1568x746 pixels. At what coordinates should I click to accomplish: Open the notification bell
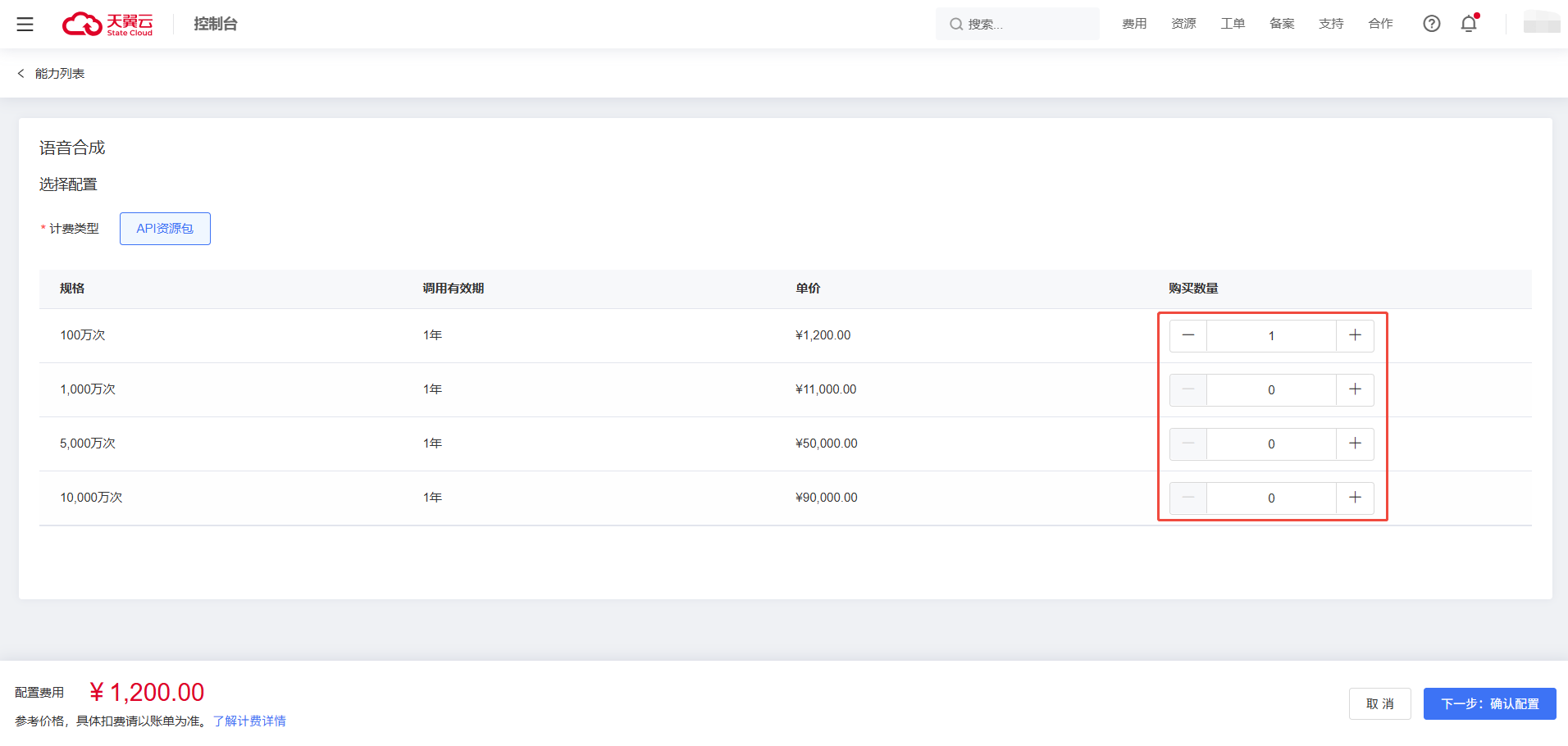(x=1469, y=24)
